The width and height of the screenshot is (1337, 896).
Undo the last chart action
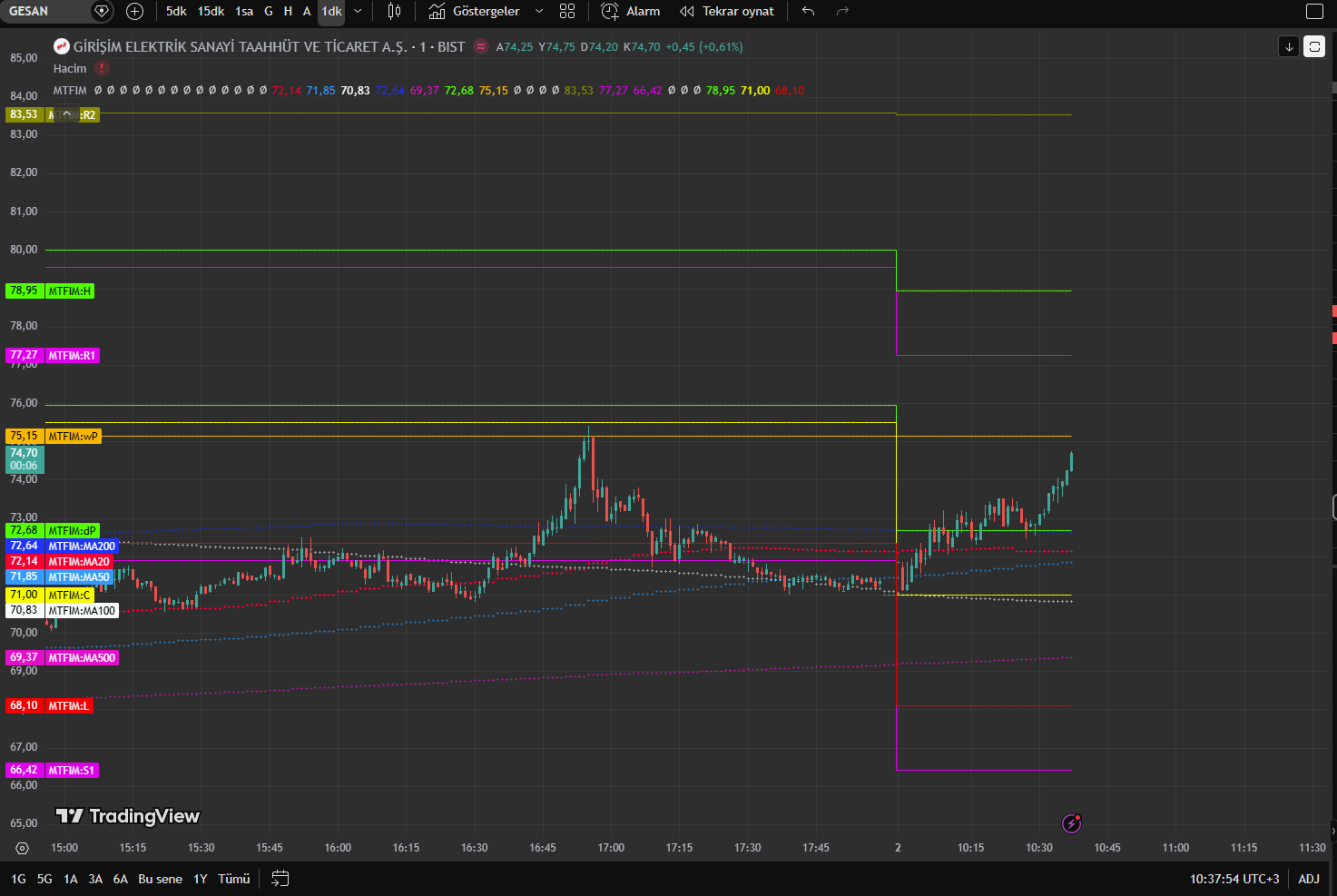[x=808, y=11]
